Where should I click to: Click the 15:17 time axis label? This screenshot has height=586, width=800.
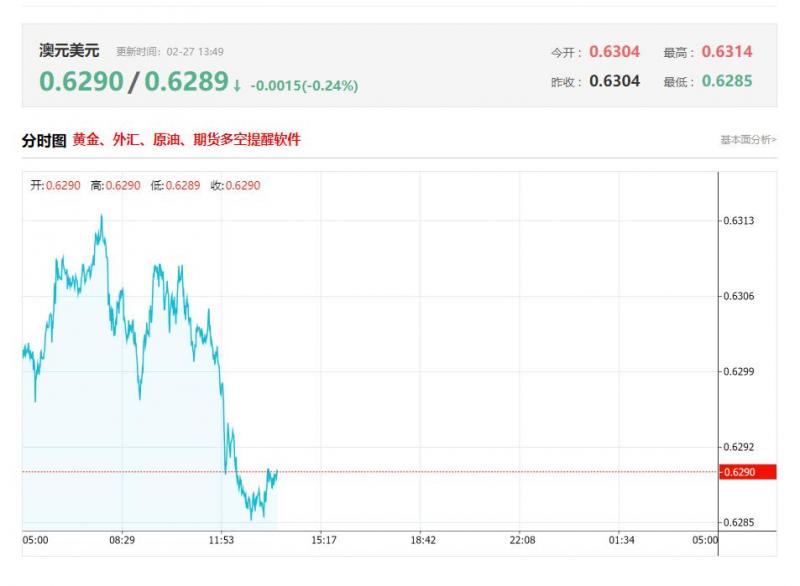pos(323,540)
